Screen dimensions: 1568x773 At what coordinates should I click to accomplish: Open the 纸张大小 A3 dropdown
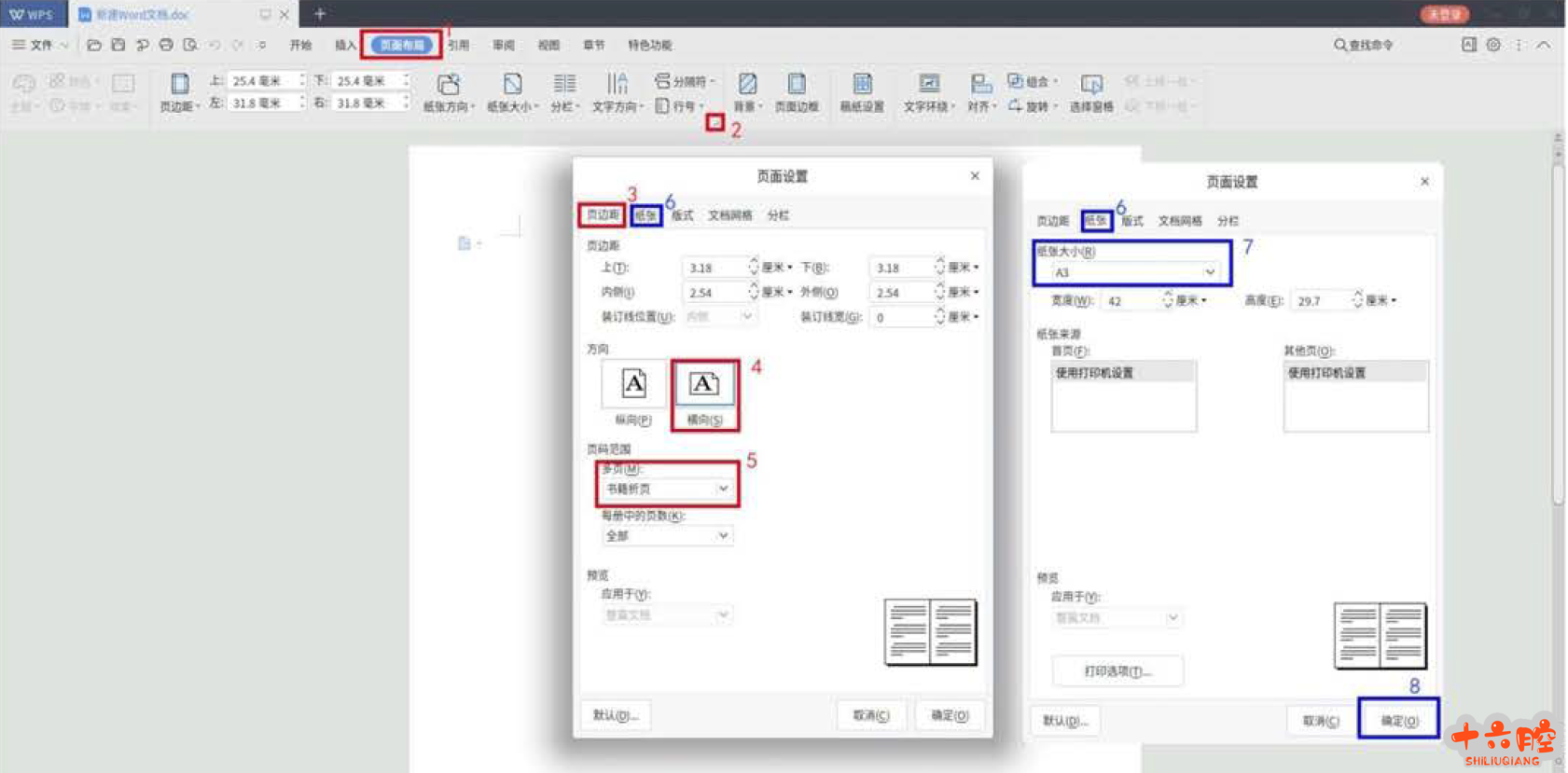tap(1133, 272)
